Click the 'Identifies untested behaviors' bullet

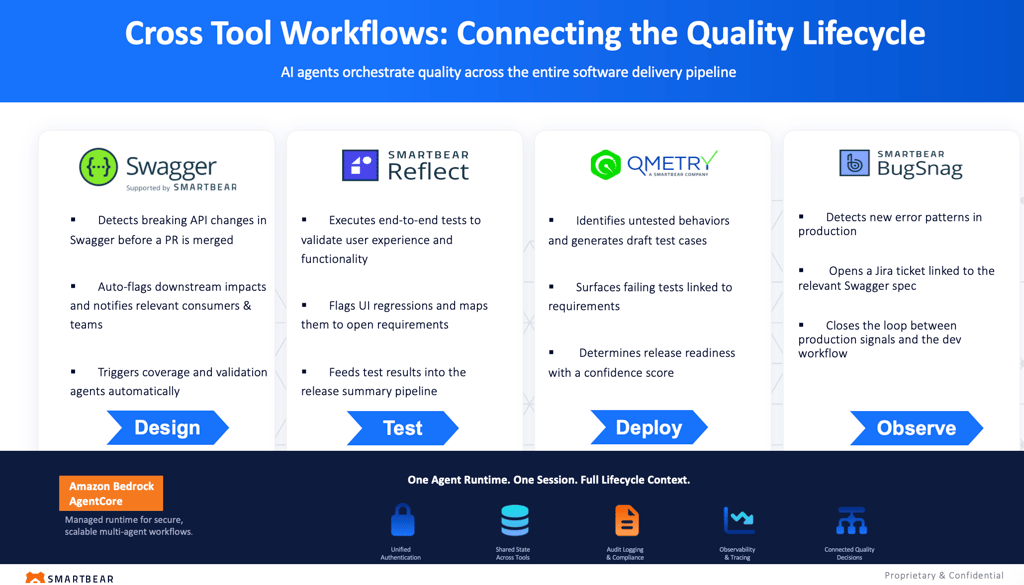pyautogui.click(x=639, y=230)
